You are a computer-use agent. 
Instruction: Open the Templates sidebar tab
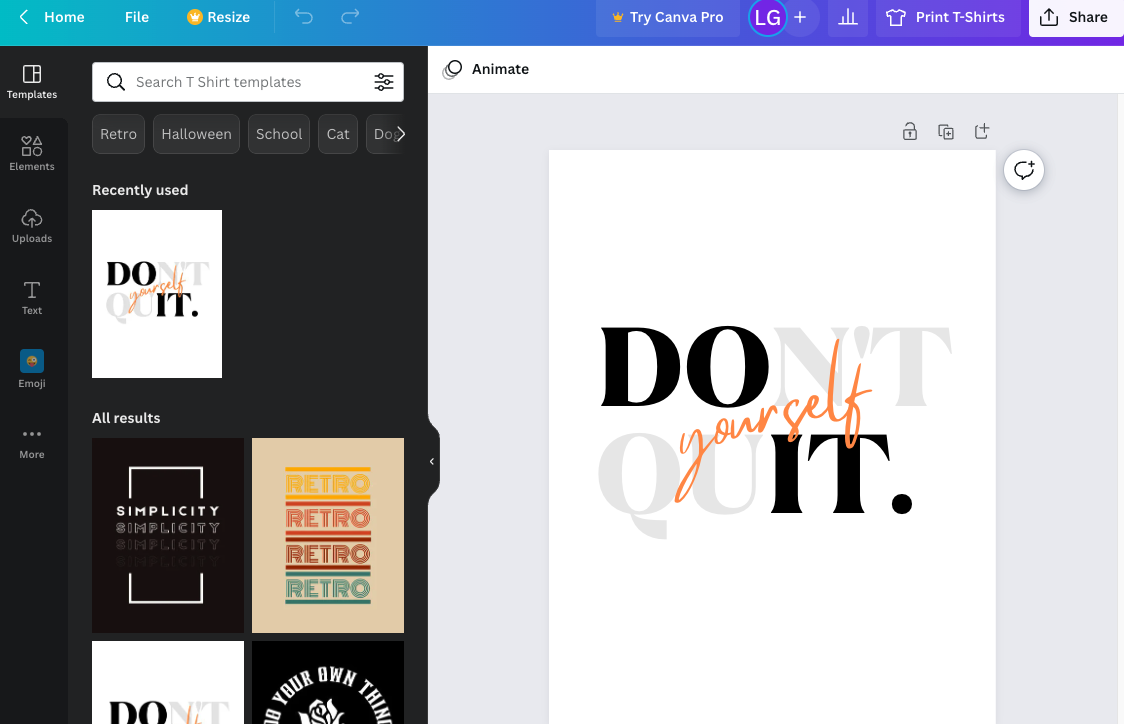32,82
